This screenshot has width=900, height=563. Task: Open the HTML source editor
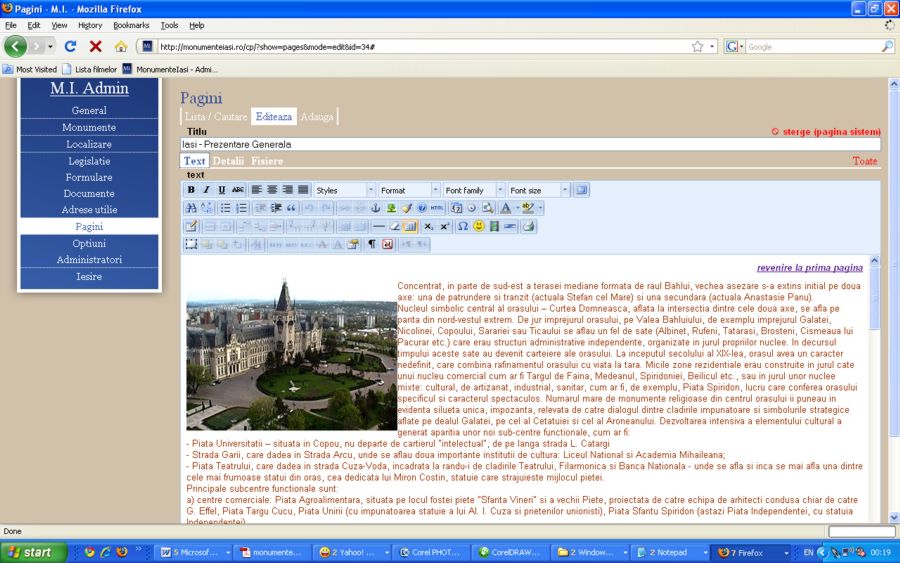coord(437,208)
